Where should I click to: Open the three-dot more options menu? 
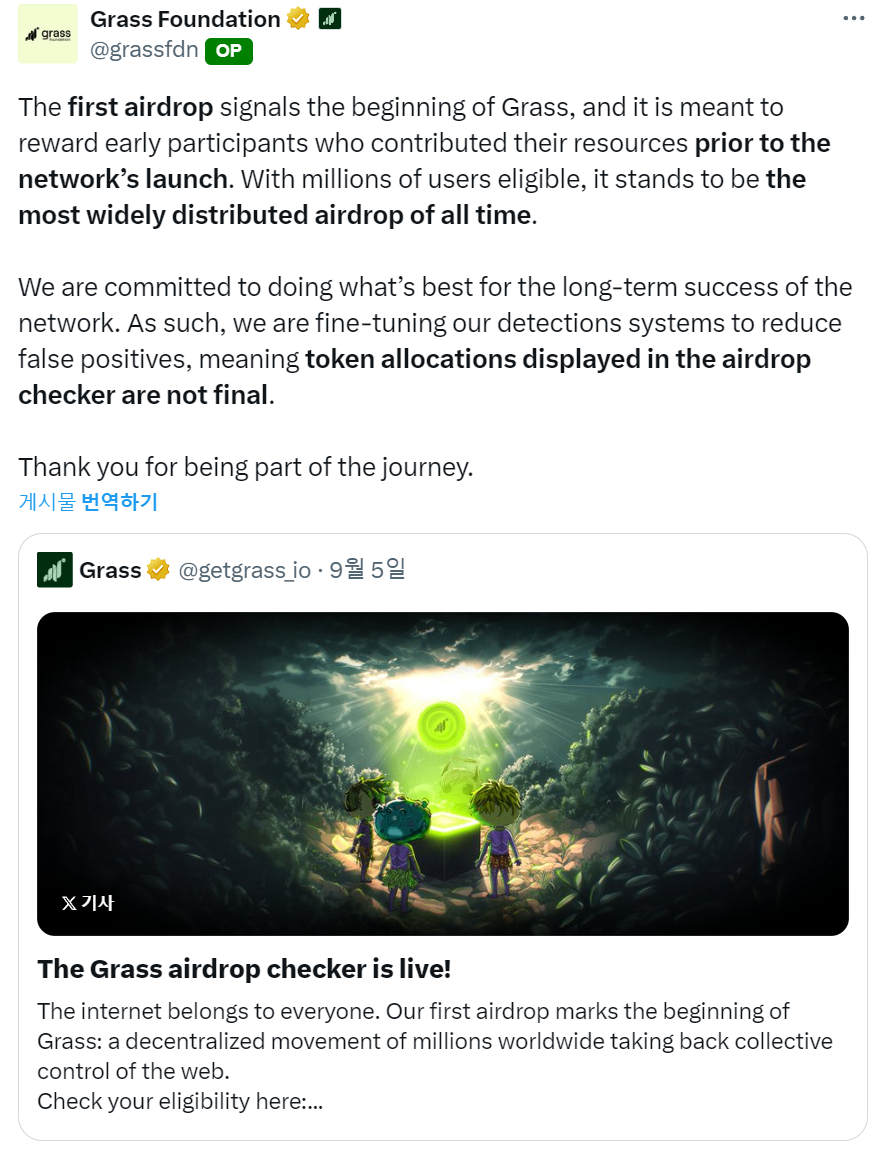pyautogui.click(x=853, y=18)
